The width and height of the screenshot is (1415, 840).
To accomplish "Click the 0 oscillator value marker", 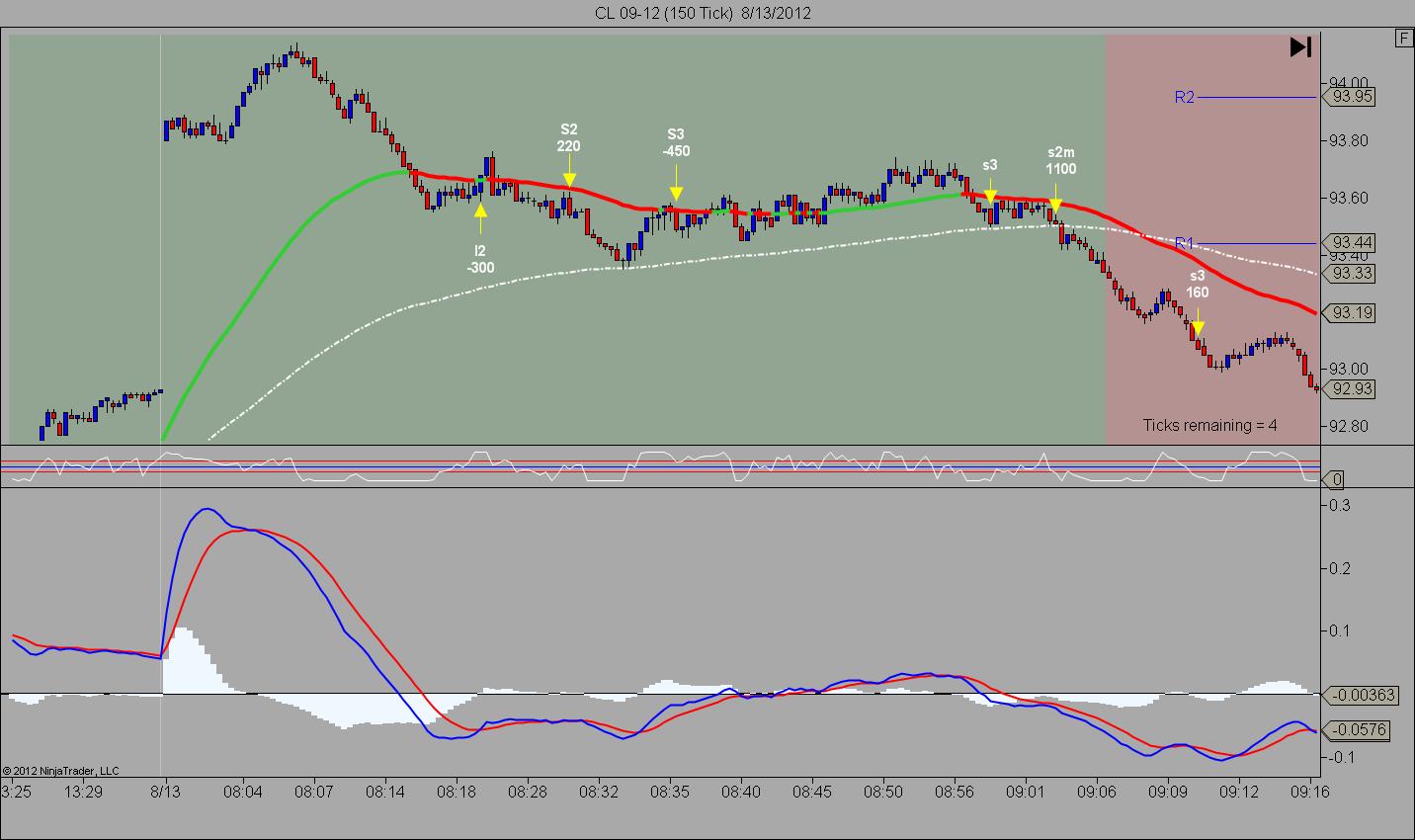I will click(1336, 480).
